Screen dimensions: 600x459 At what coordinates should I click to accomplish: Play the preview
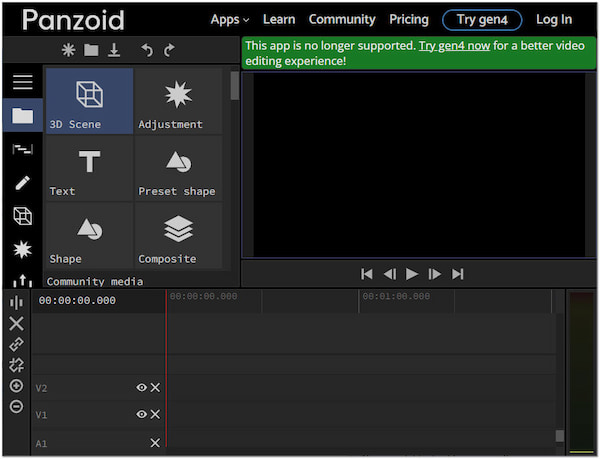(x=412, y=274)
